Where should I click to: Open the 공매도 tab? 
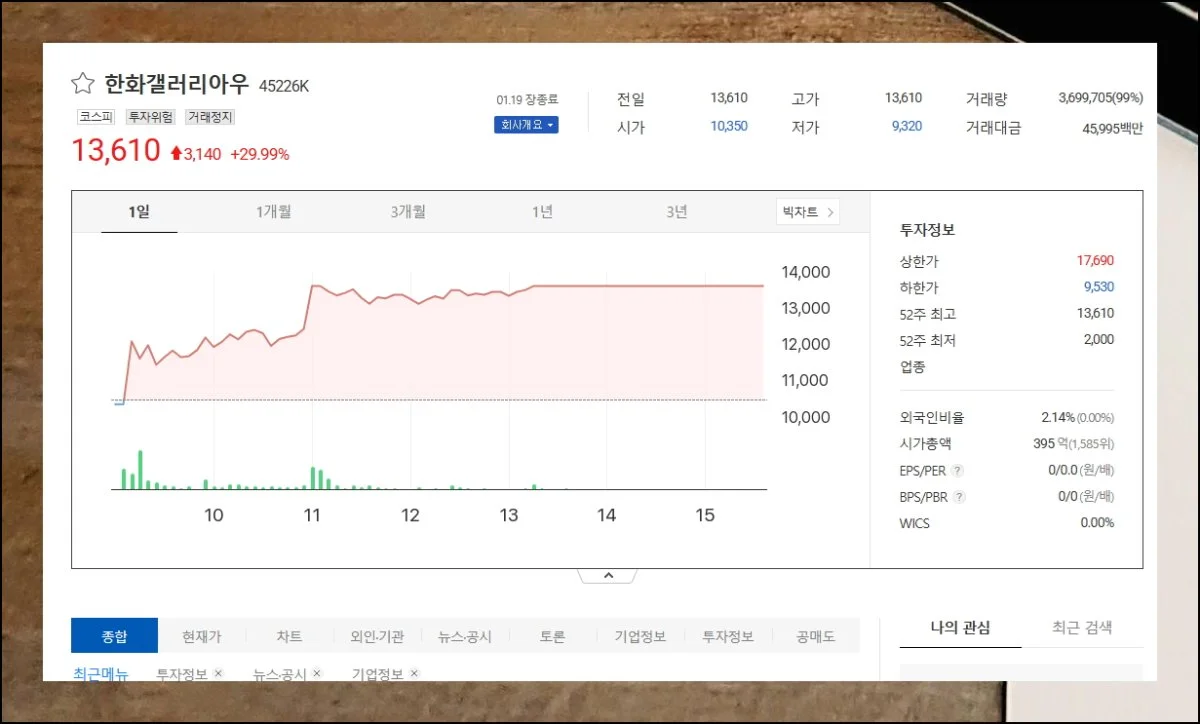(815, 636)
